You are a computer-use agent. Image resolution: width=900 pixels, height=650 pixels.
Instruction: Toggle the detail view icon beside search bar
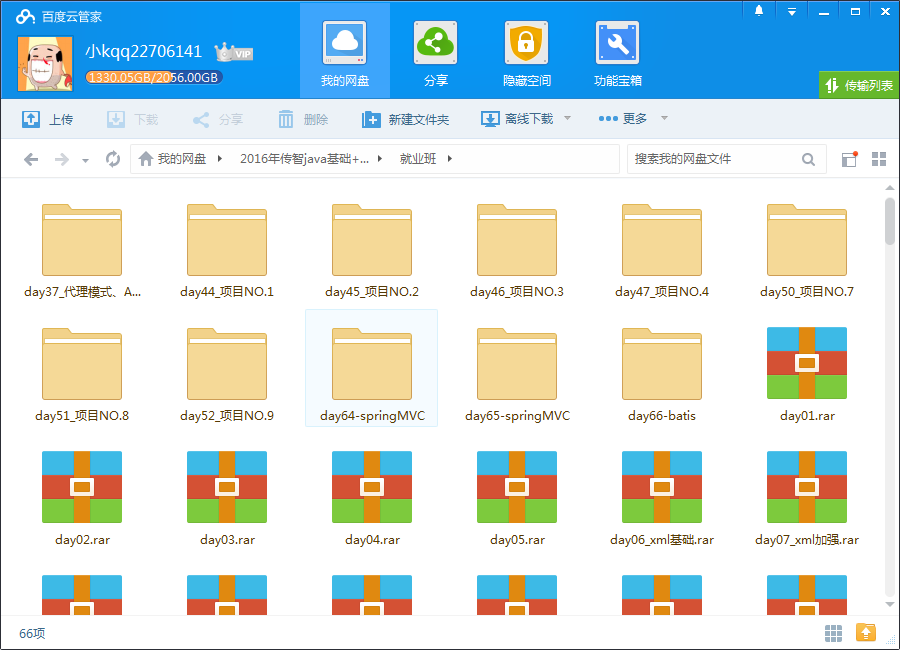coord(849,158)
